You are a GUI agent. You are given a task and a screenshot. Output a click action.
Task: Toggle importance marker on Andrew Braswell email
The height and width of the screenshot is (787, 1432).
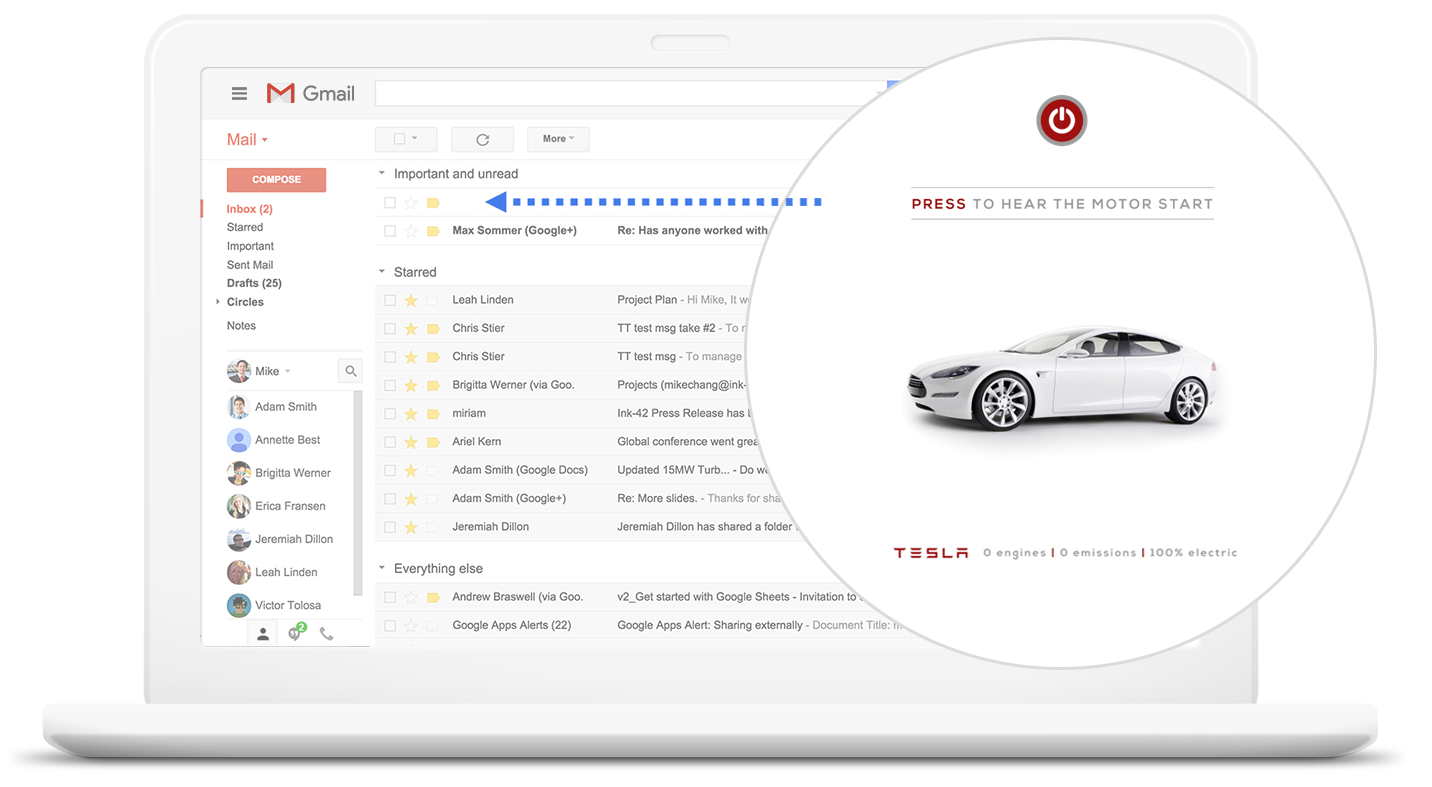[x=433, y=597]
